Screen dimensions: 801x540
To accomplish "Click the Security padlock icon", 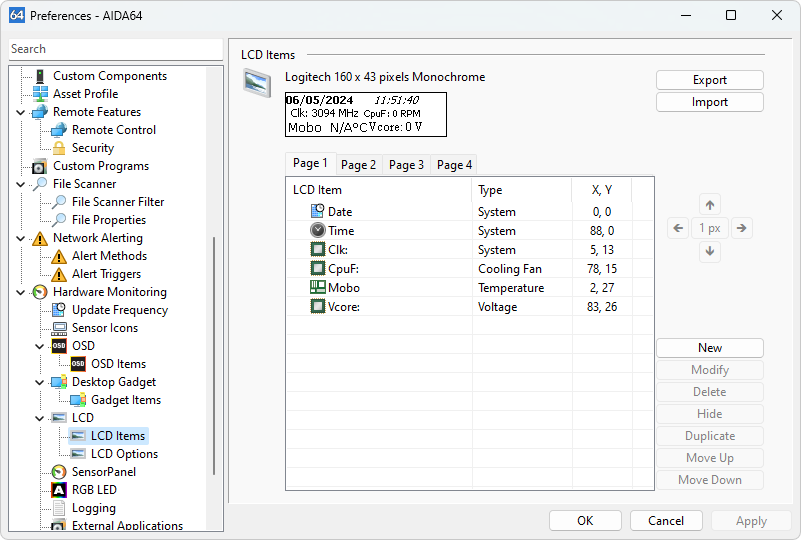I will click(59, 148).
